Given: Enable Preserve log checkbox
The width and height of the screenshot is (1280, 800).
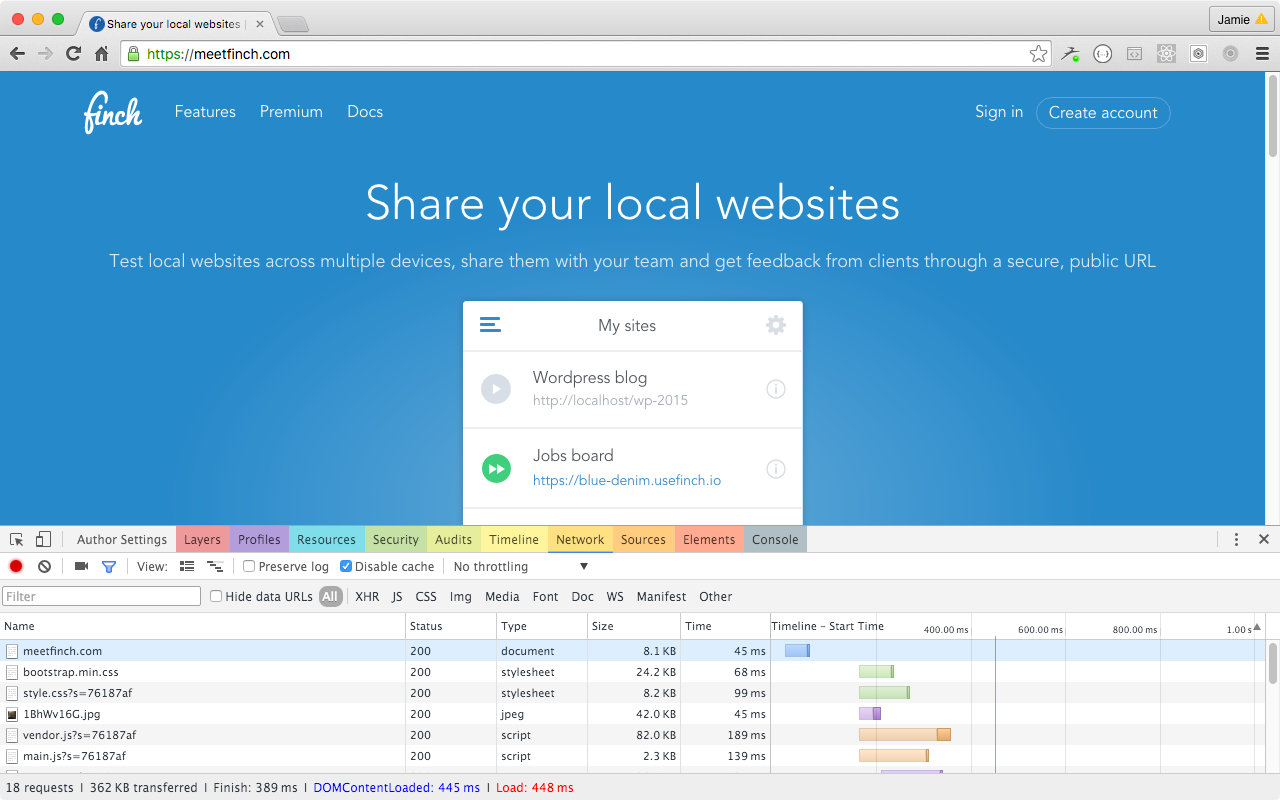Looking at the screenshot, I should point(249,566).
